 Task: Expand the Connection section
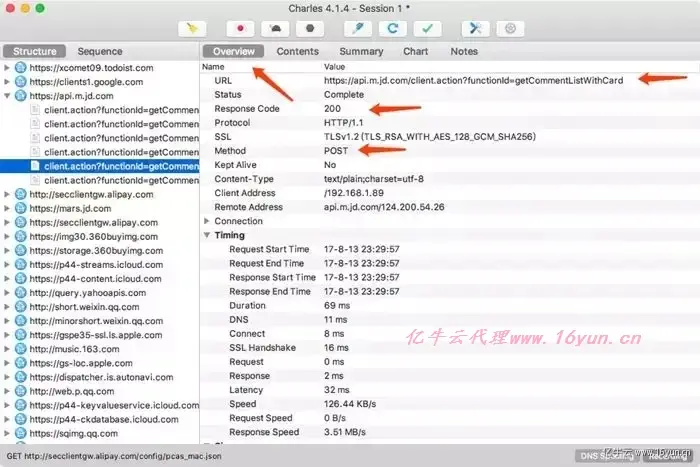tap(207, 221)
